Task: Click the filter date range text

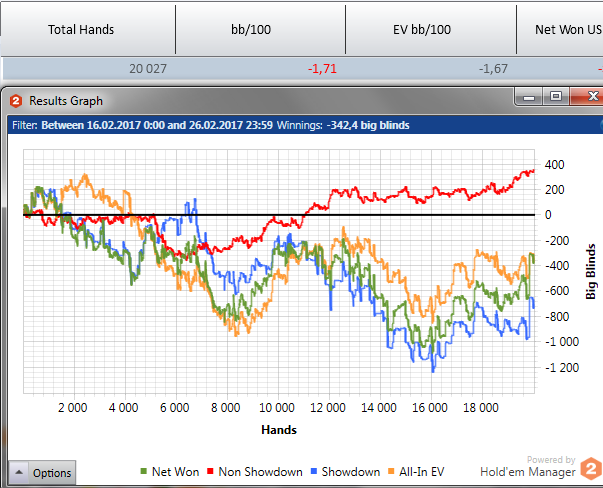Action: coord(157,125)
